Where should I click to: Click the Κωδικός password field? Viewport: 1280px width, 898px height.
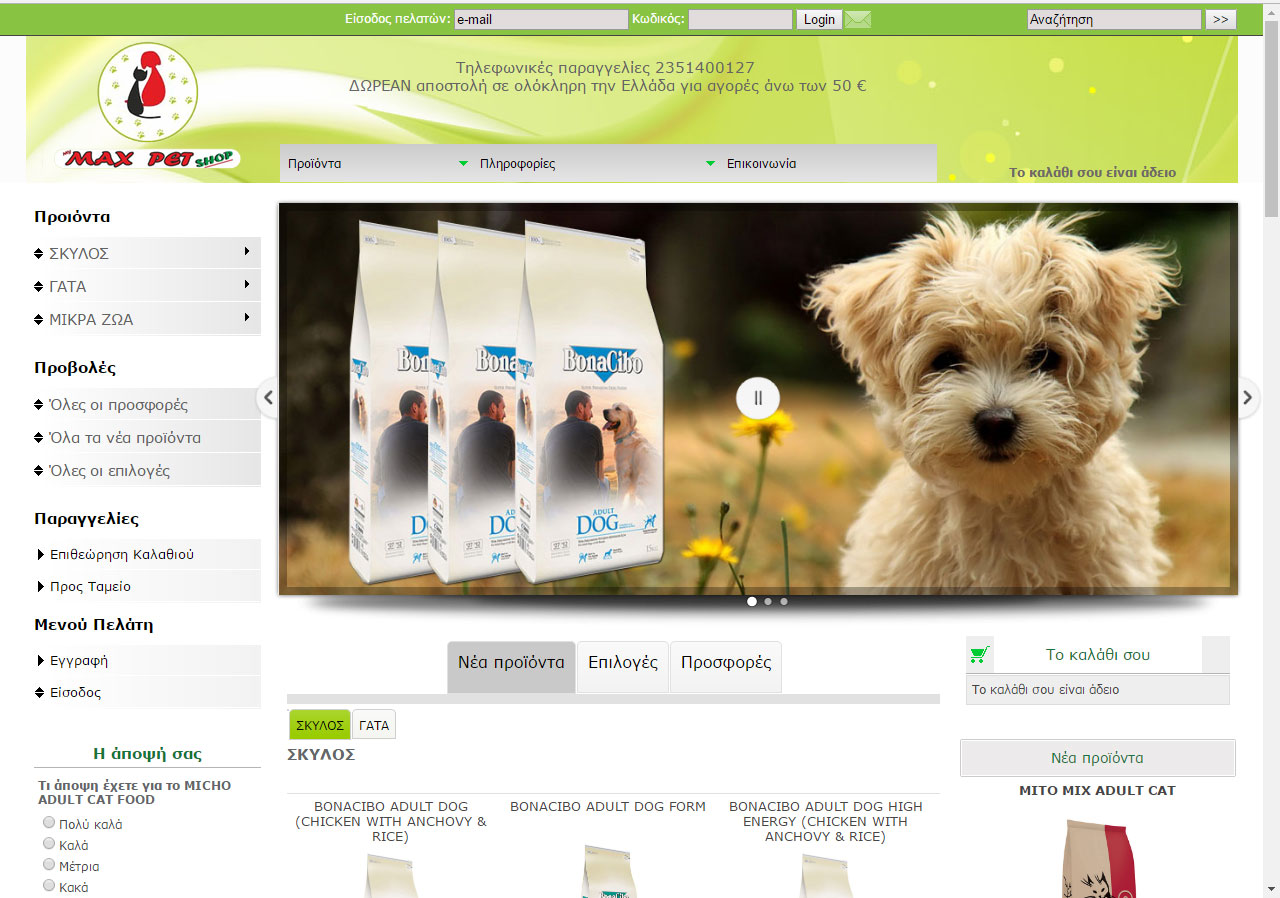[x=740, y=19]
